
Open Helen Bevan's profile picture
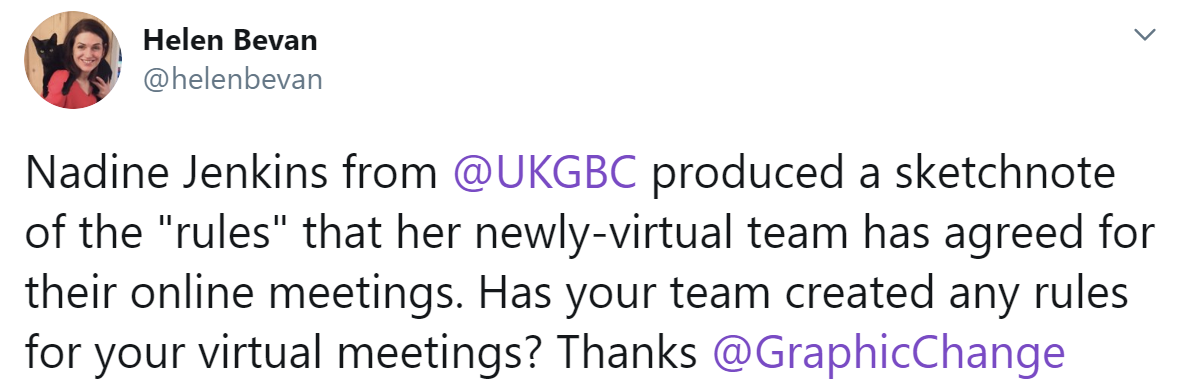(73, 60)
